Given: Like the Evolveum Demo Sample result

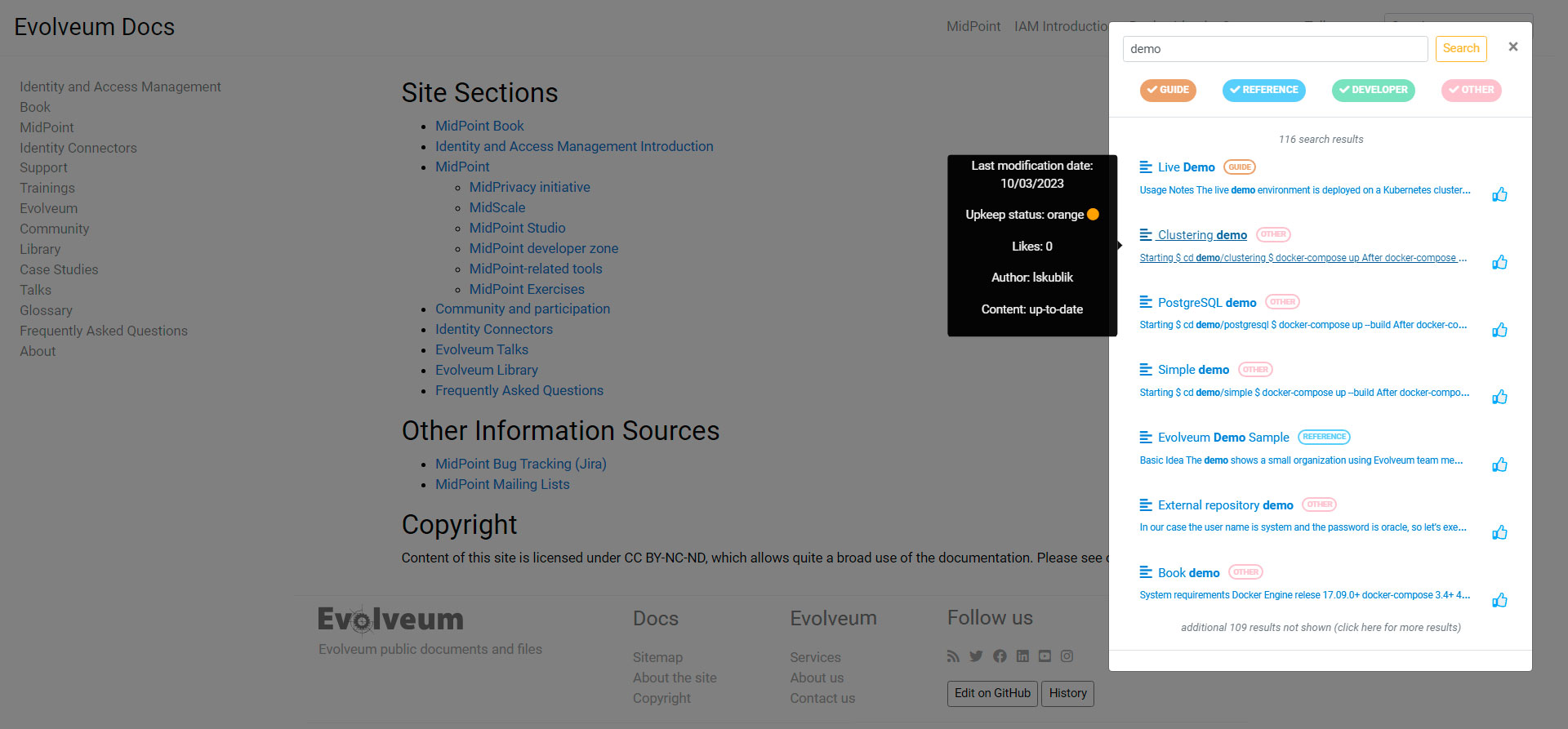Looking at the screenshot, I should (x=1499, y=465).
